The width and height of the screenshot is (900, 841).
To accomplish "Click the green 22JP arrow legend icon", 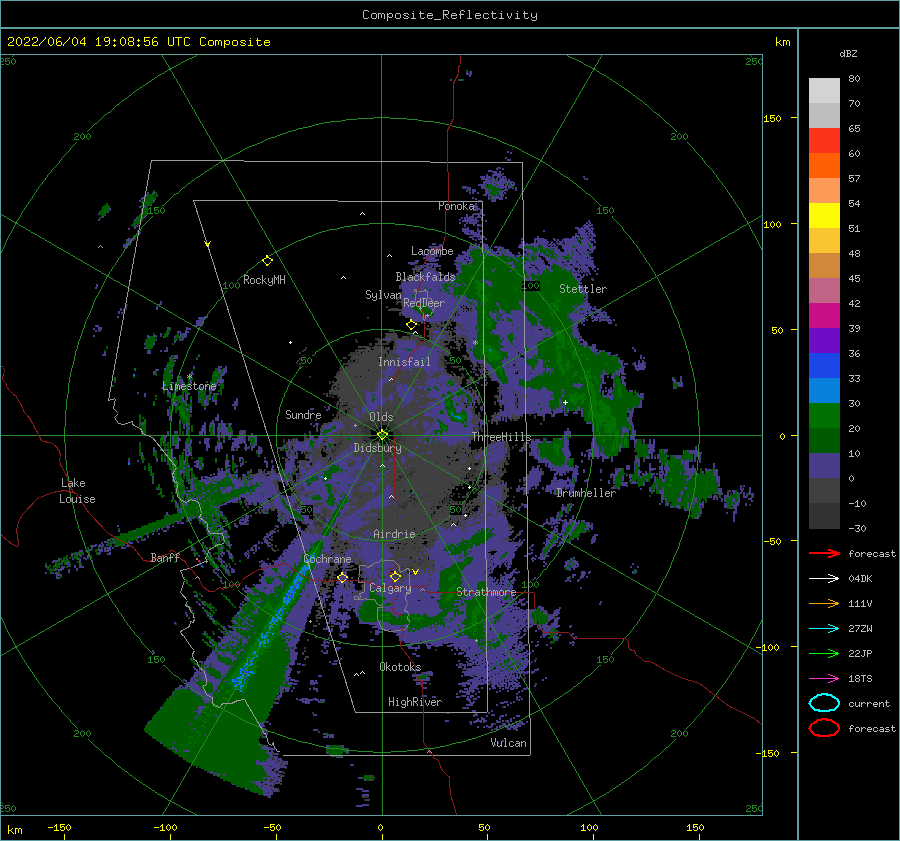I will pyautogui.click(x=824, y=653).
